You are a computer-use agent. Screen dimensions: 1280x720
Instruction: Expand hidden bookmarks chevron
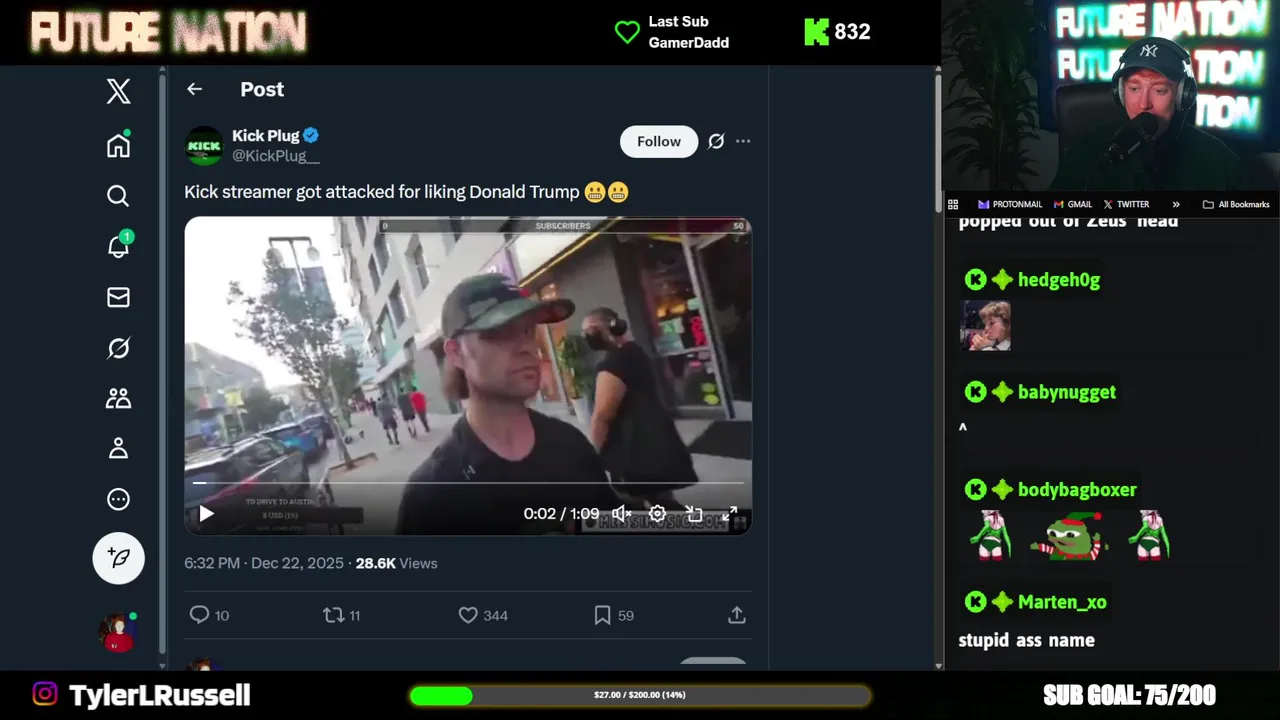[x=1176, y=204]
